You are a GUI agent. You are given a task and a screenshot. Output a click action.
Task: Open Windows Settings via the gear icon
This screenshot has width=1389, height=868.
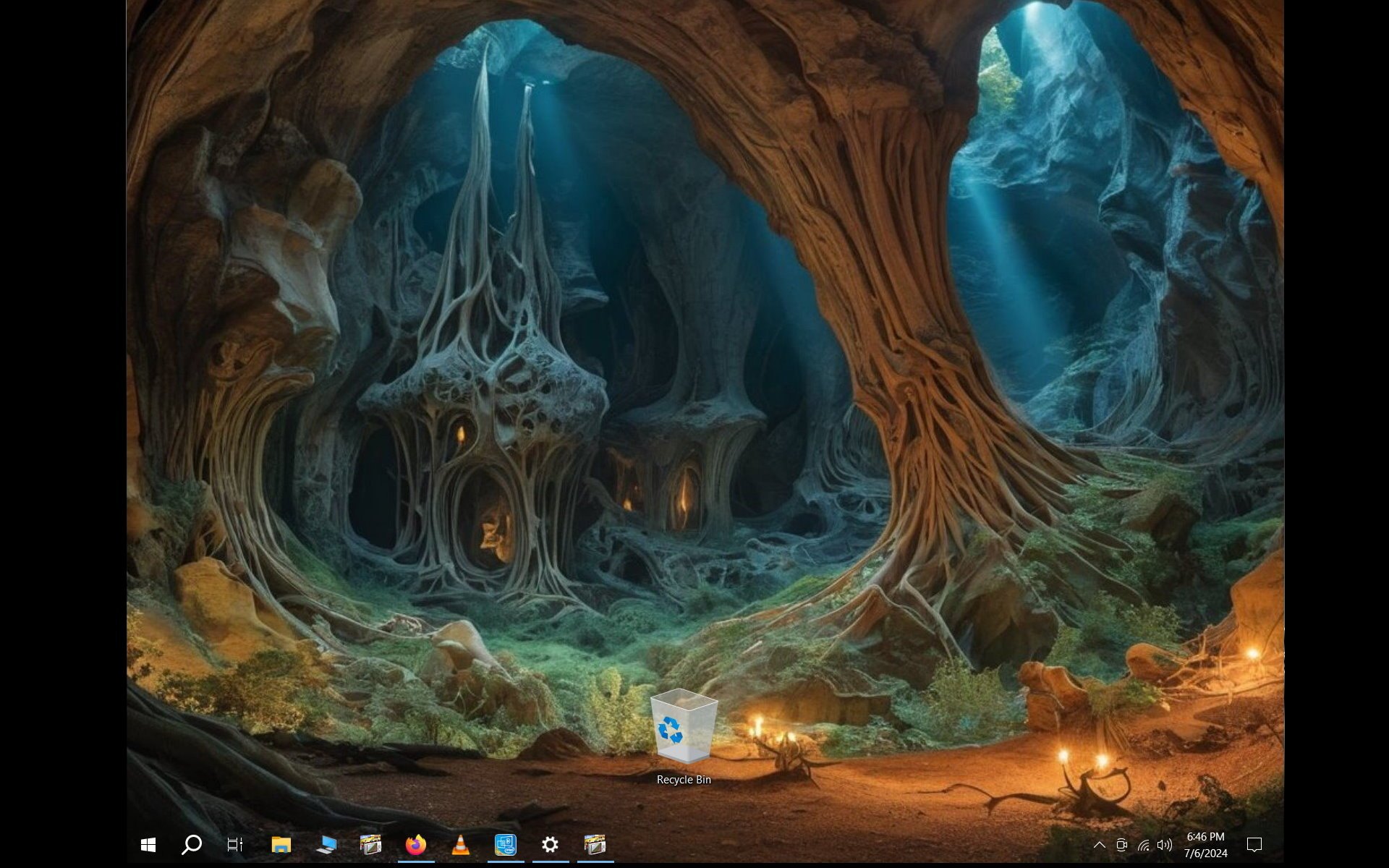point(550,844)
